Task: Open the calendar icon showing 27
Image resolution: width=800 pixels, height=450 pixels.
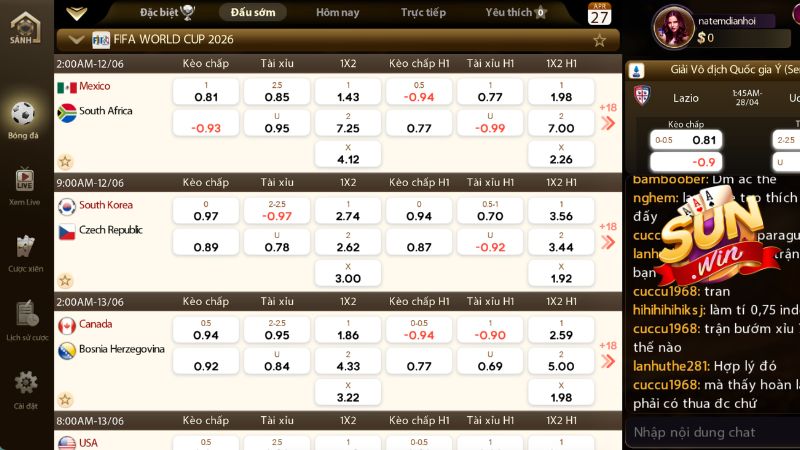Action: (599, 14)
